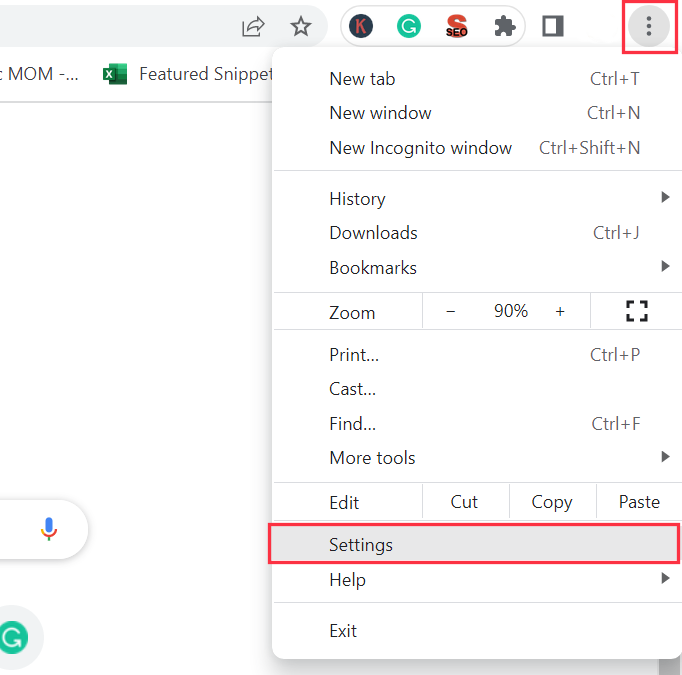Click the Copy button

tap(552, 502)
